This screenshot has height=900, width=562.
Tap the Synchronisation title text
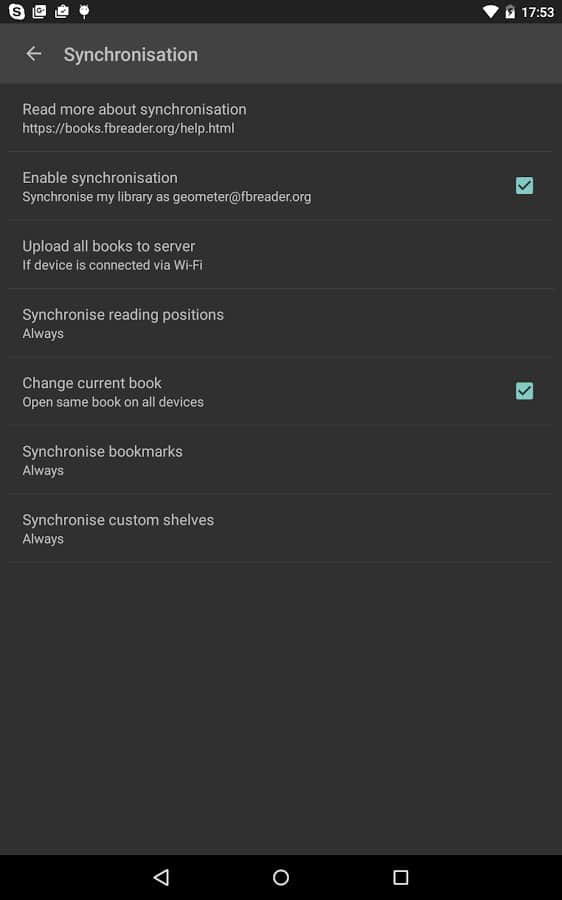131,55
